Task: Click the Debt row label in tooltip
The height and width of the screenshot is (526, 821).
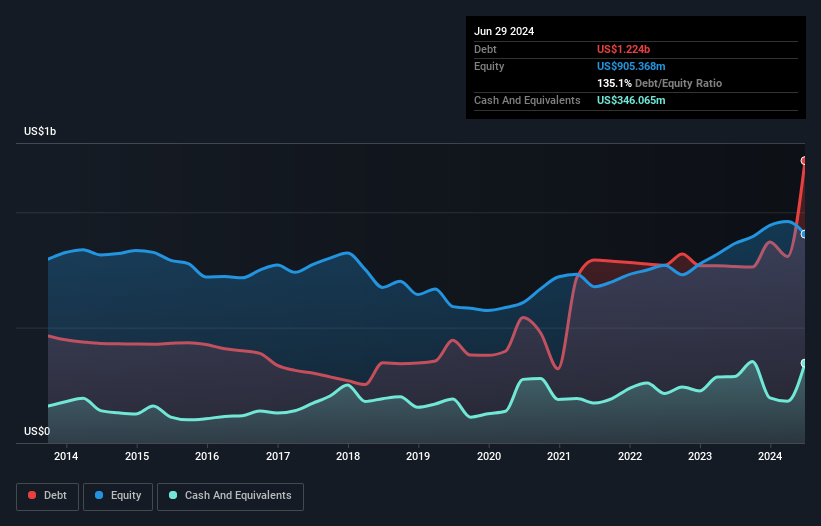Action: [485, 49]
